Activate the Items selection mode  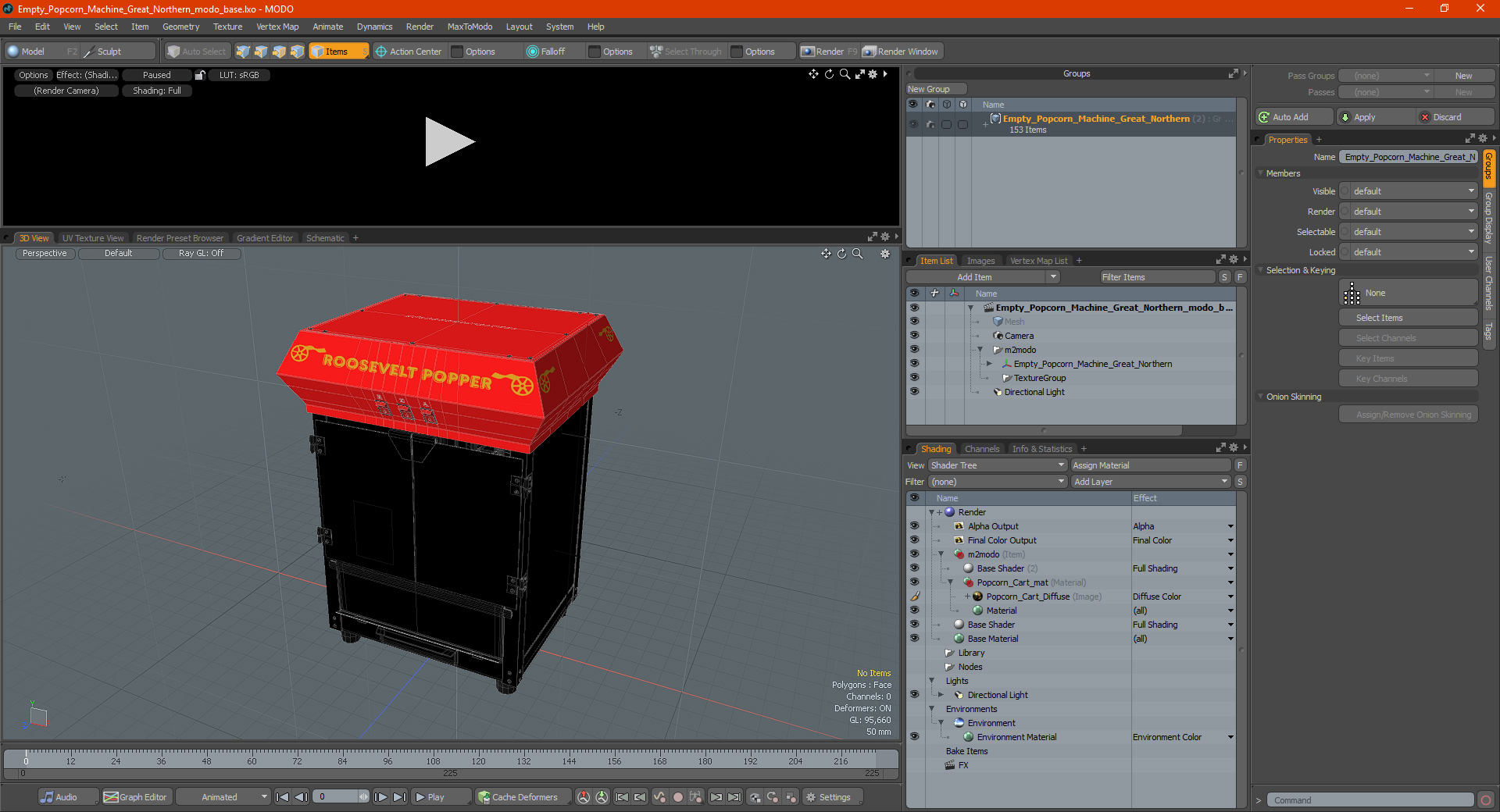pyautogui.click(x=338, y=52)
